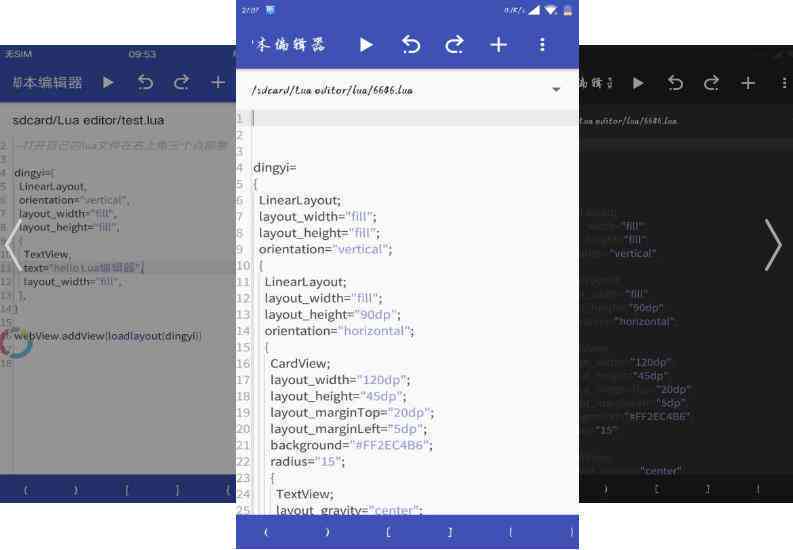The width and height of the screenshot is (793, 550).
Task: Place the cursor on empty line 1 of the center editor
Action: (x=415, y=118)
